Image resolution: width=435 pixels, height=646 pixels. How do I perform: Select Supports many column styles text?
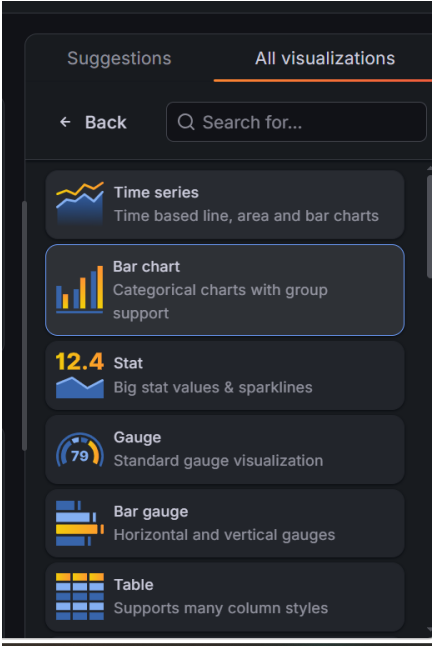coord(221,608)
